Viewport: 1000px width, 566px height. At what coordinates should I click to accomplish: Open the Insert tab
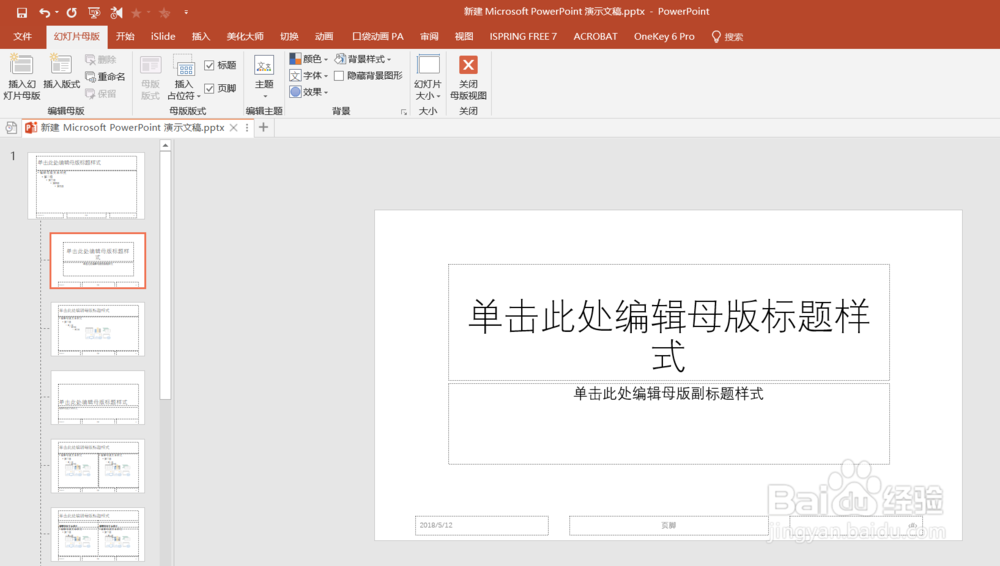pos(201,36)
